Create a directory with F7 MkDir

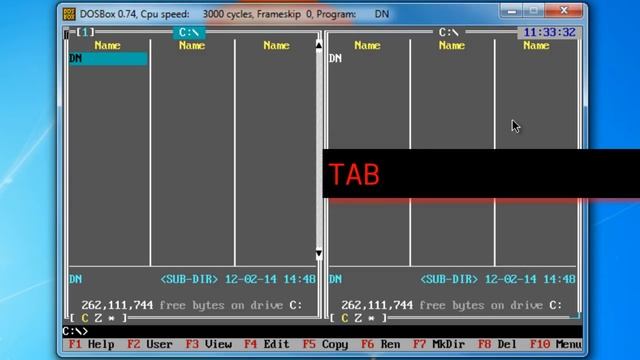pos(439,344)
